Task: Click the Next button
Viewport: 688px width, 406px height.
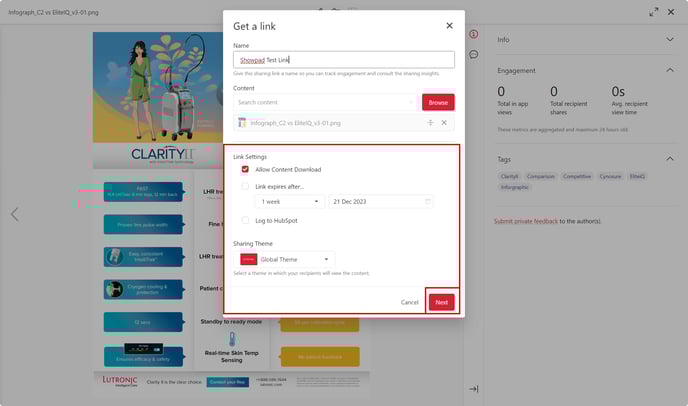Action: (442, 301)
